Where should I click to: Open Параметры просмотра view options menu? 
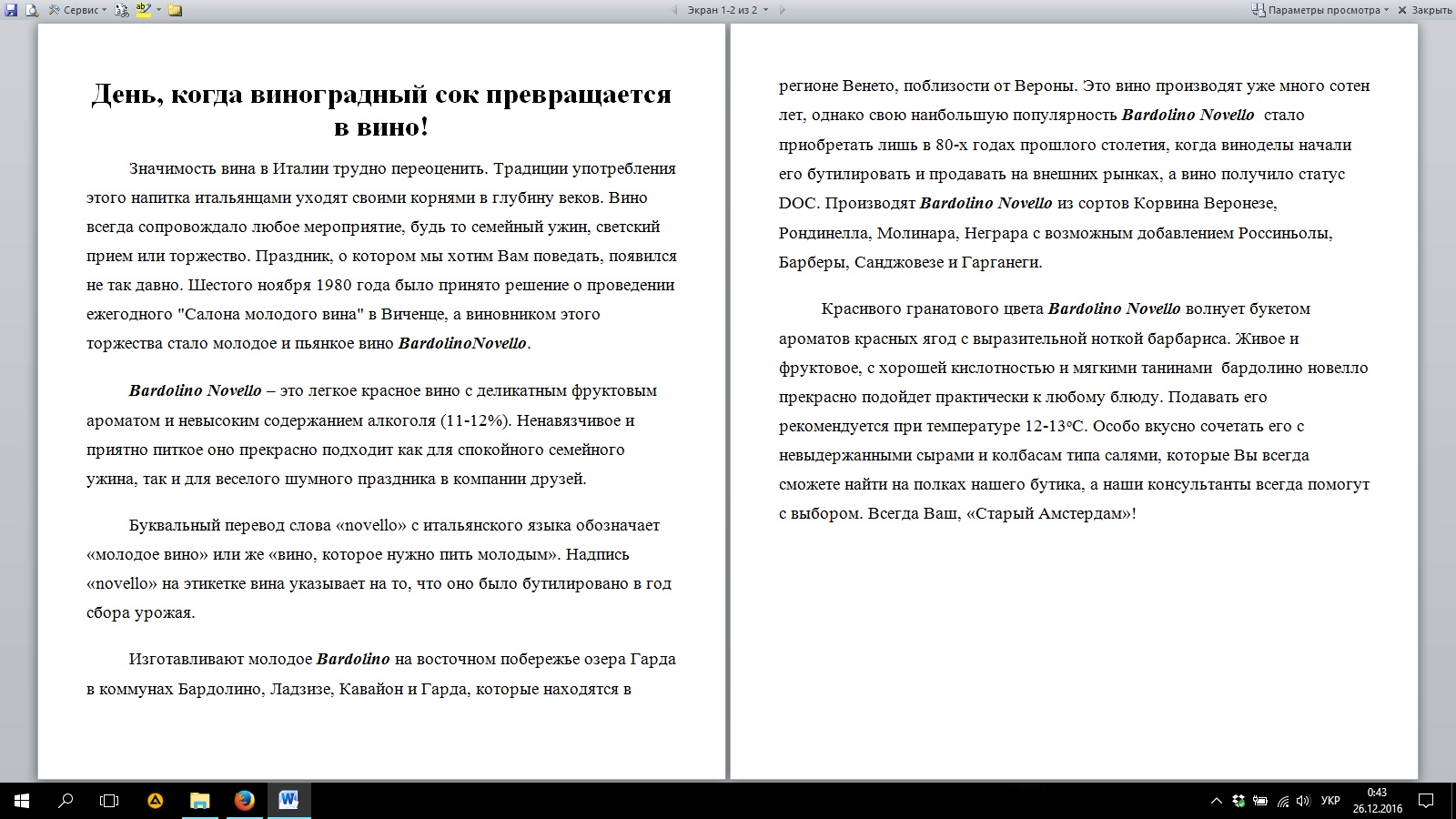coord(1320,10)
